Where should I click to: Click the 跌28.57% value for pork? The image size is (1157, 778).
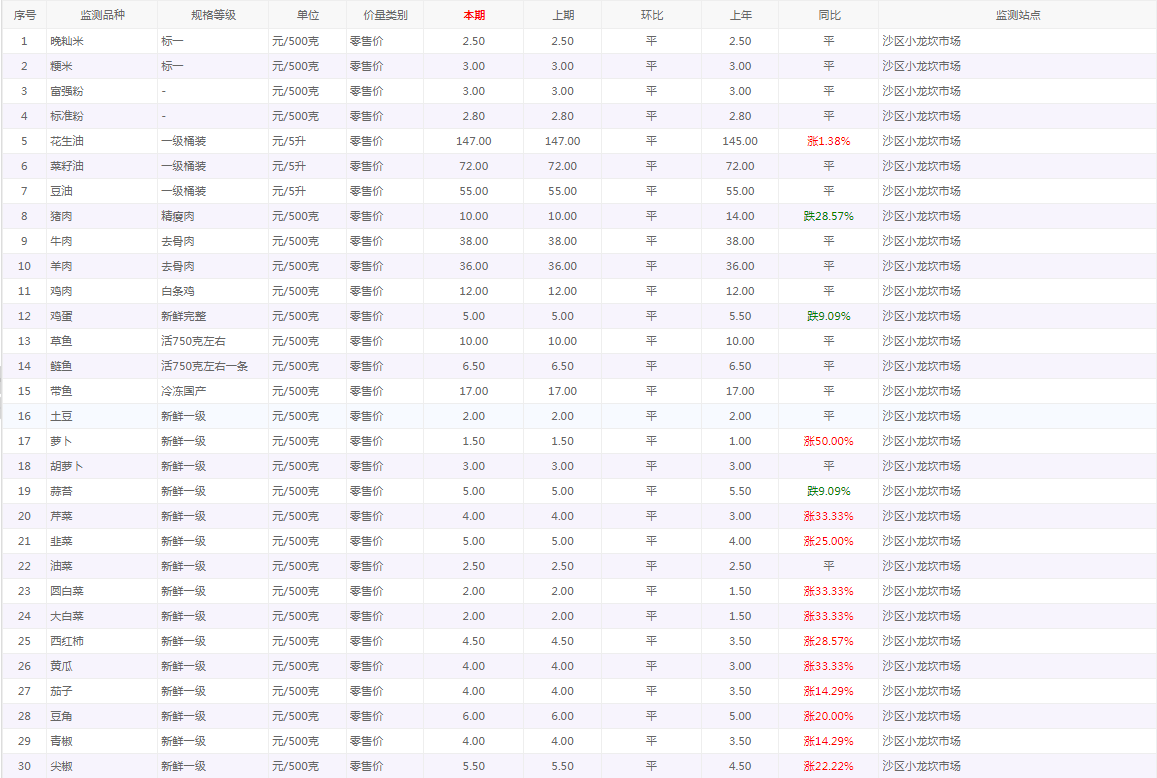[828, 216]
